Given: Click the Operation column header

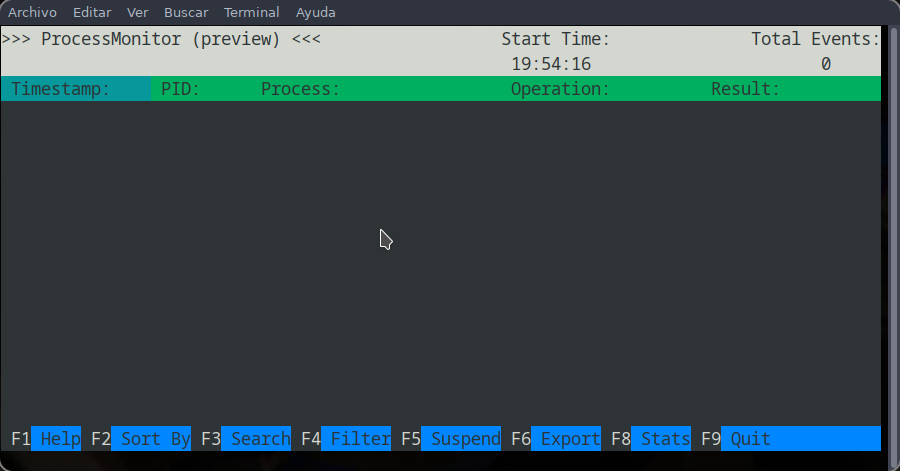Looking at the screenshot, I should (x=560, y=89).
